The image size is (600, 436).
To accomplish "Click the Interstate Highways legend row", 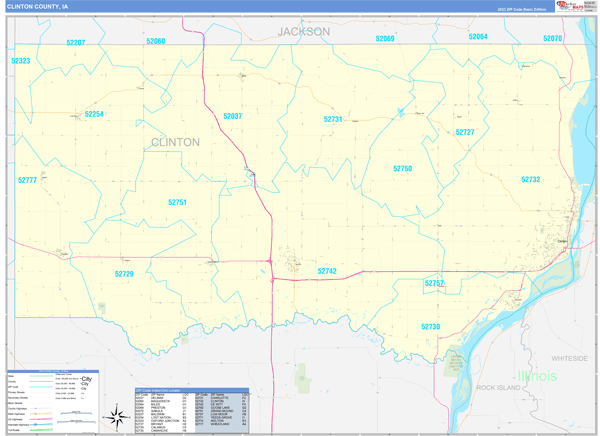I will (30, 425).
